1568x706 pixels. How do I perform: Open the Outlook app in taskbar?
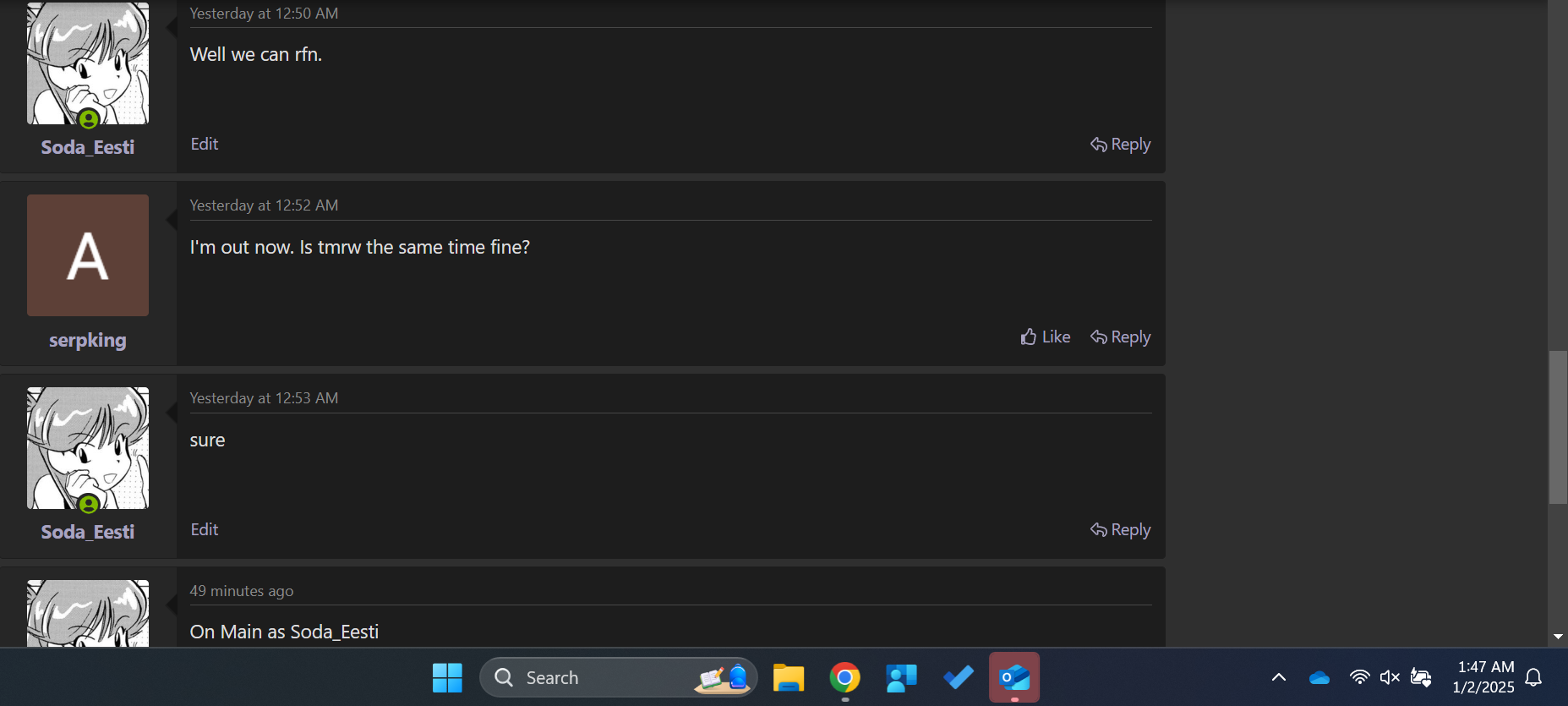[x=1014, y=677]
